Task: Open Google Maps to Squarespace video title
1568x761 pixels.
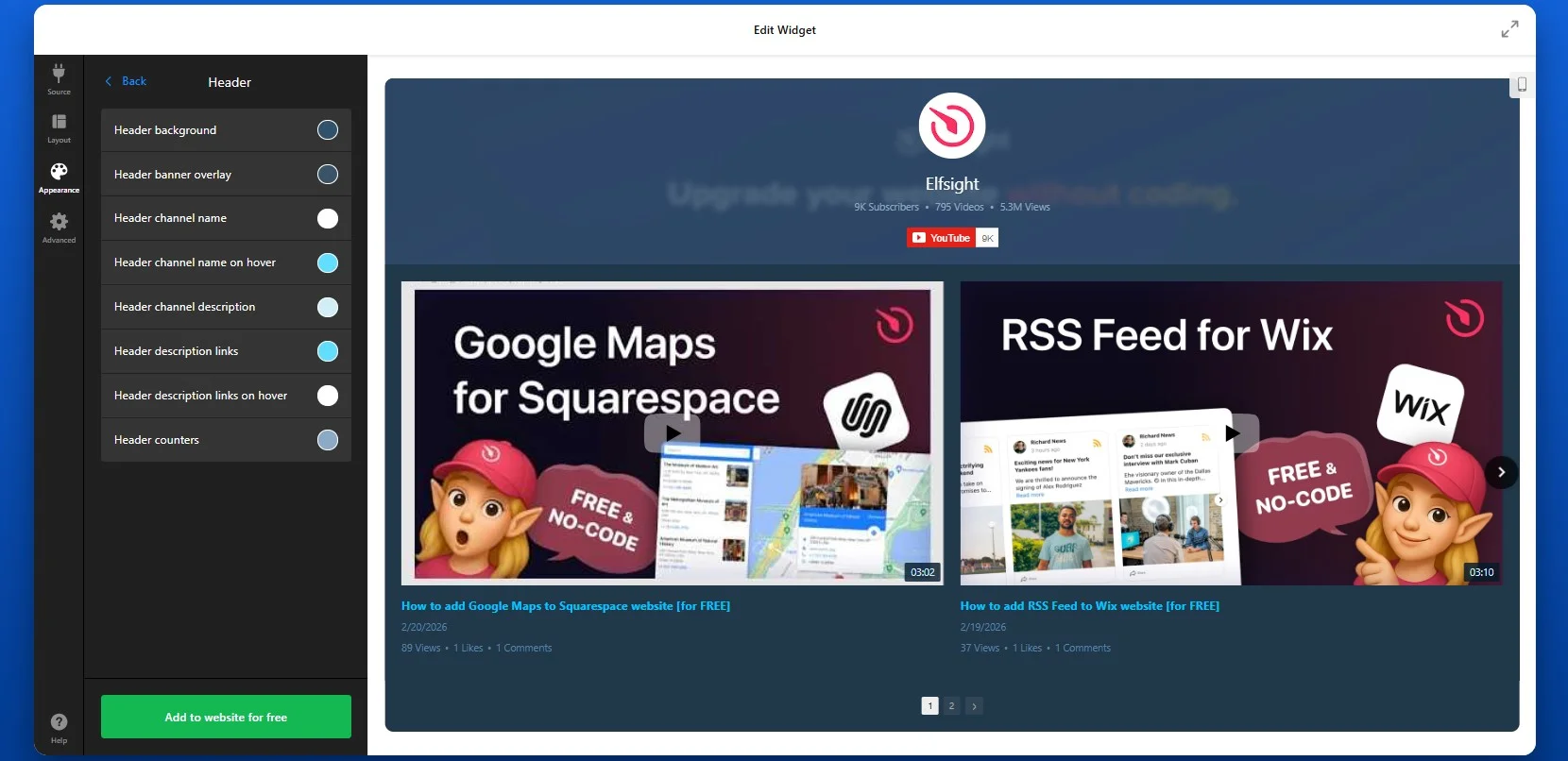Action: [x=566, y=606]
